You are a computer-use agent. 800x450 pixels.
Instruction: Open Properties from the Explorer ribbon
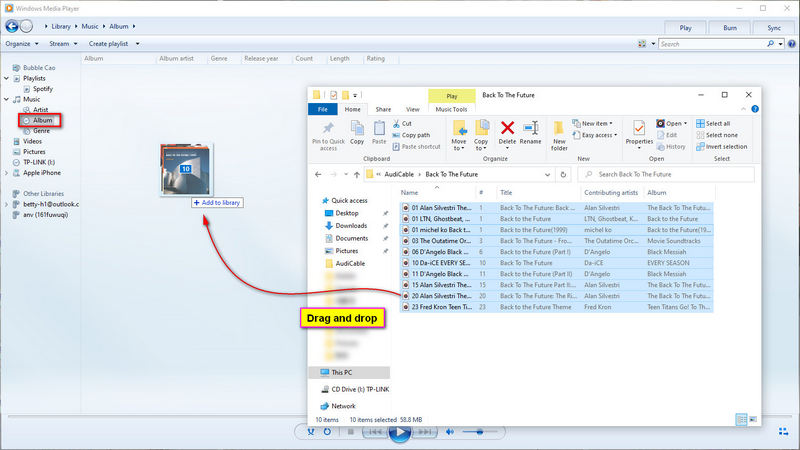click(x=639, y=135)
